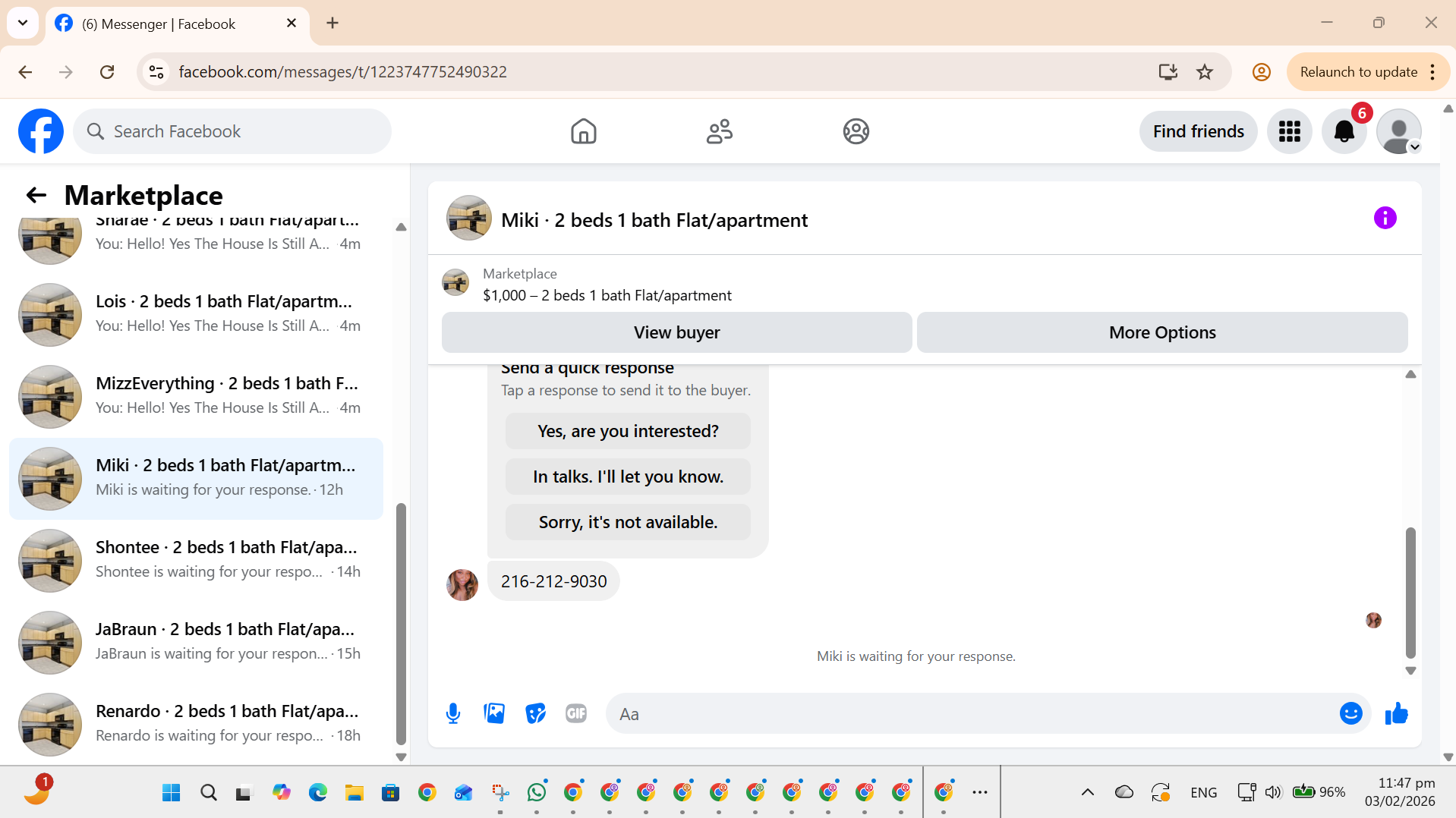Click the chat pane scrollbar thumb
Screen dimensions: 1456x818
pos(1410,592)
